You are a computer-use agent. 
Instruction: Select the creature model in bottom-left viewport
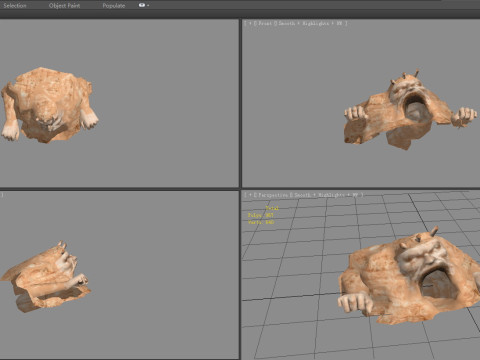point(46,277)
